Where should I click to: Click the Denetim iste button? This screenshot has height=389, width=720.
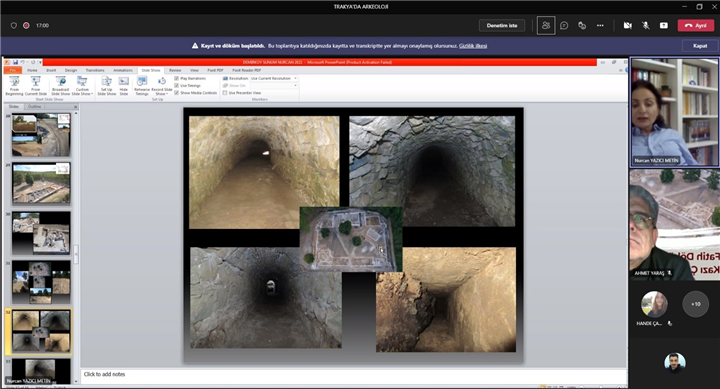502,26
